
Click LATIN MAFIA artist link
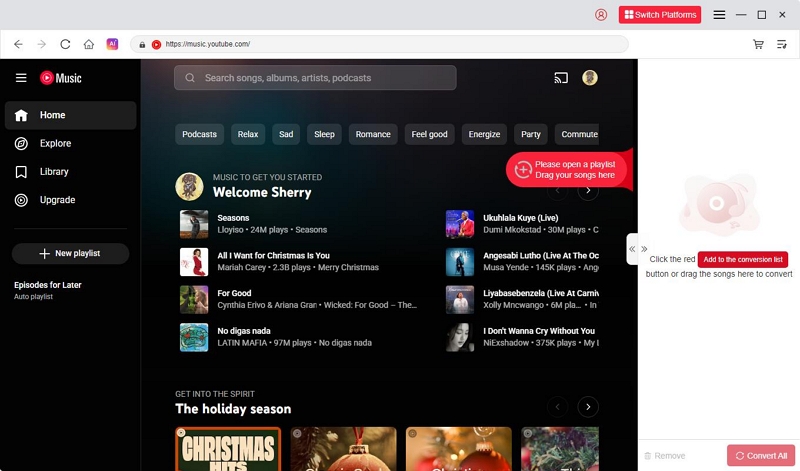coord(242,343)
